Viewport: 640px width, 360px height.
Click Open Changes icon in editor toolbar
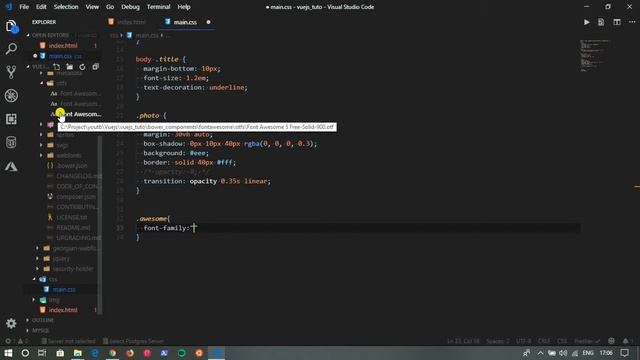point(601,22)
